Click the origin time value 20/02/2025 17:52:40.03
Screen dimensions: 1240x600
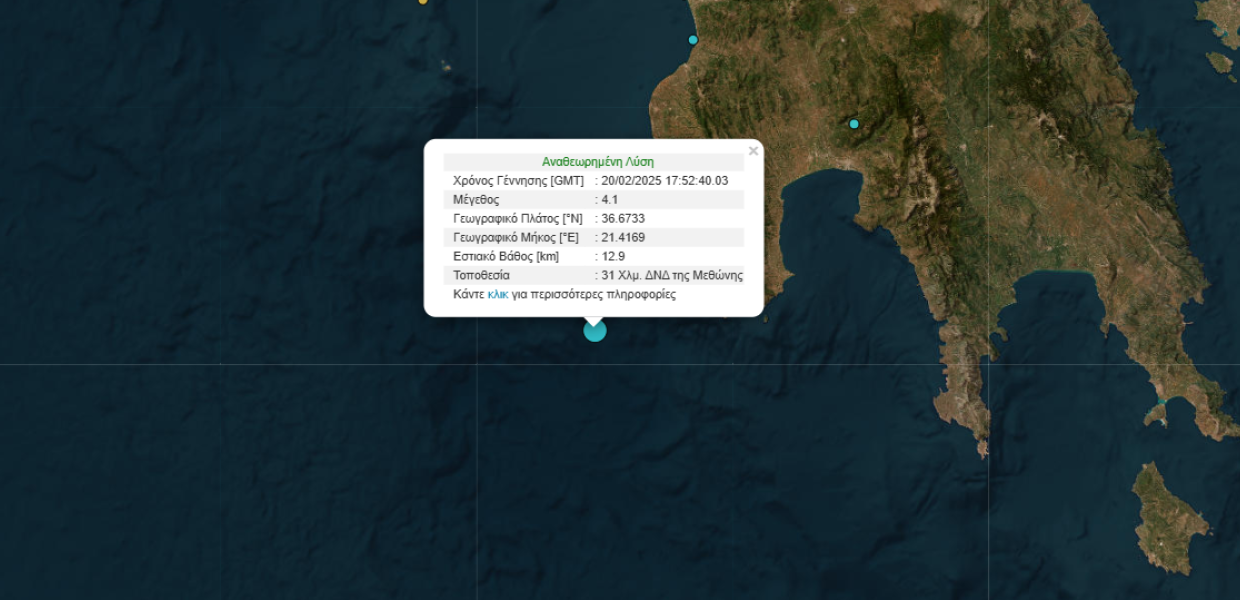(x=665, y=181)
